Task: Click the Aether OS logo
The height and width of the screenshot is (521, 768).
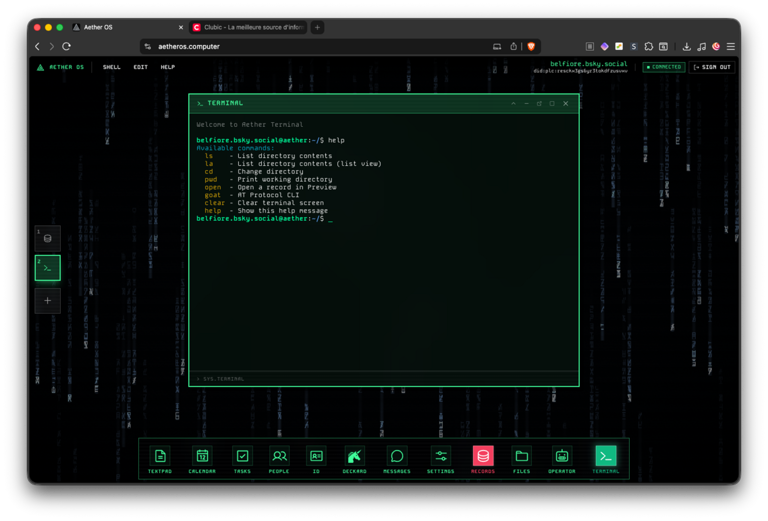Action: [x=60, y=67]
